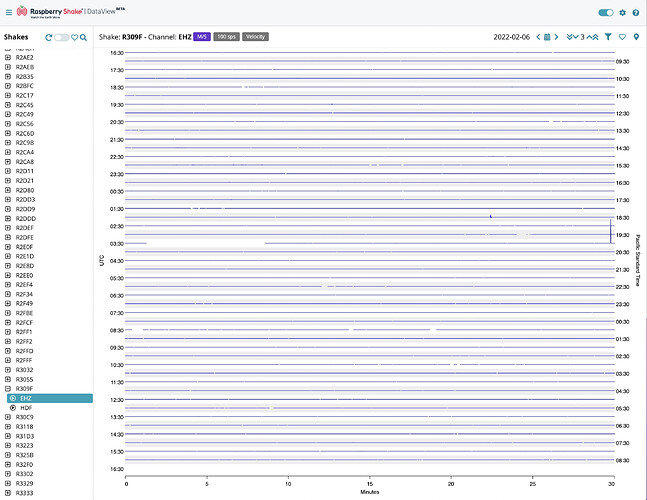This screenshot has width=647, height=500.
Task: Collapse the R309F tree node
Action: pyautogui.click(x=7, y=389)
